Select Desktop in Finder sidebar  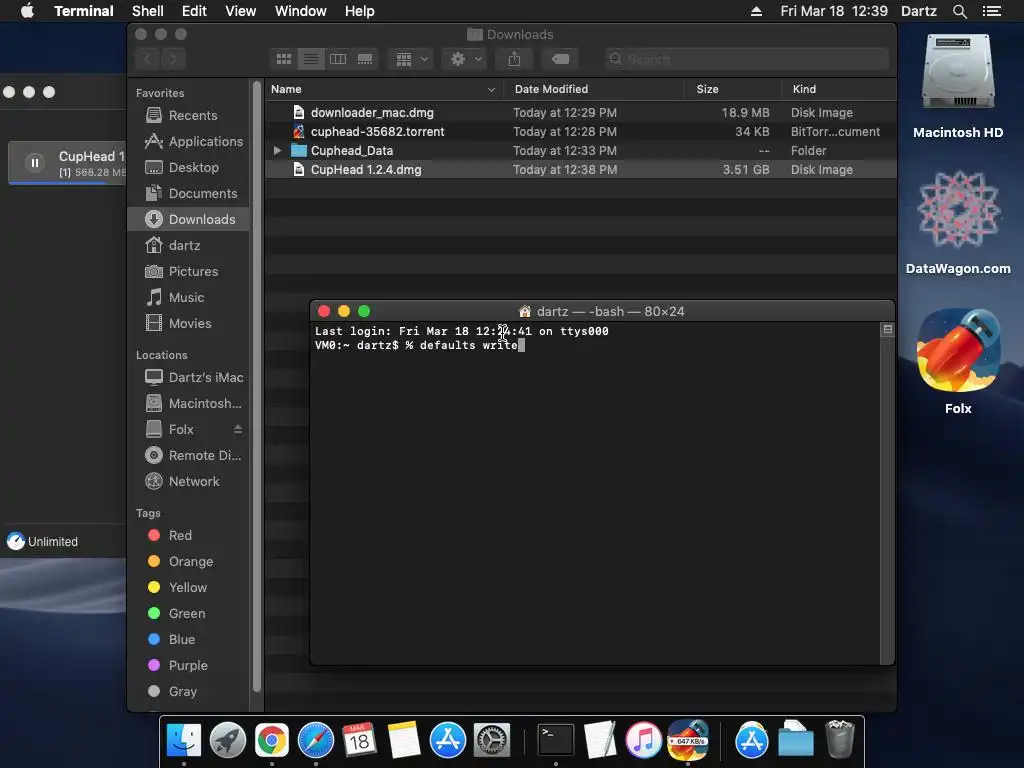tap(189, 167)
